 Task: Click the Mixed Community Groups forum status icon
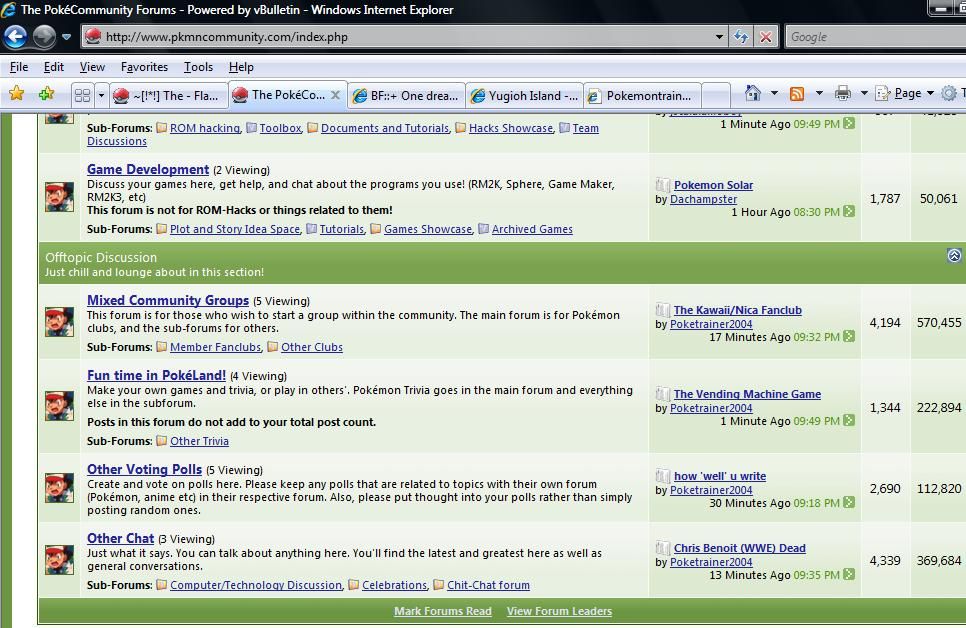60,321
